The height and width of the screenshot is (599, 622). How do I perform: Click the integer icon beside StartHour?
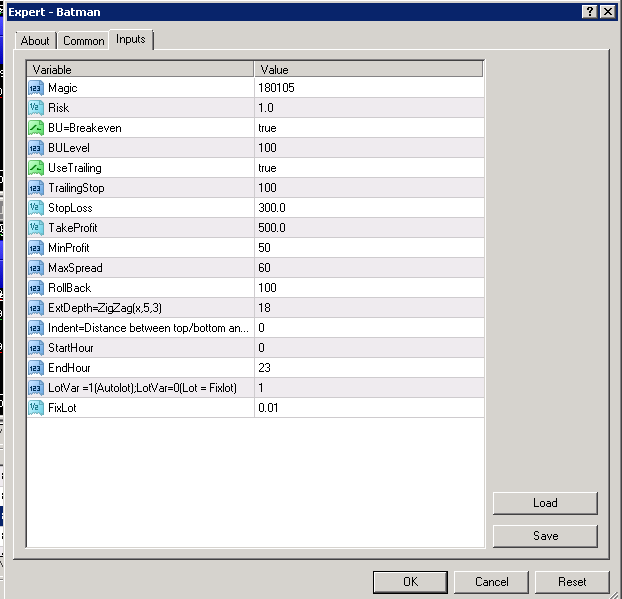pos(36,348)
